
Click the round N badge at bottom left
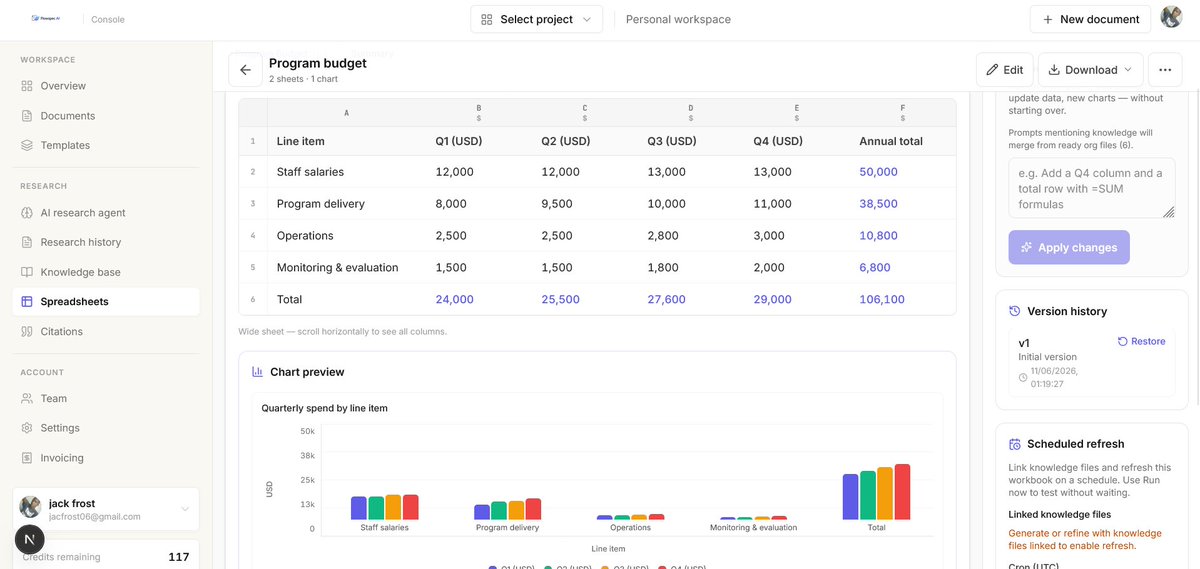pos(30,540)
